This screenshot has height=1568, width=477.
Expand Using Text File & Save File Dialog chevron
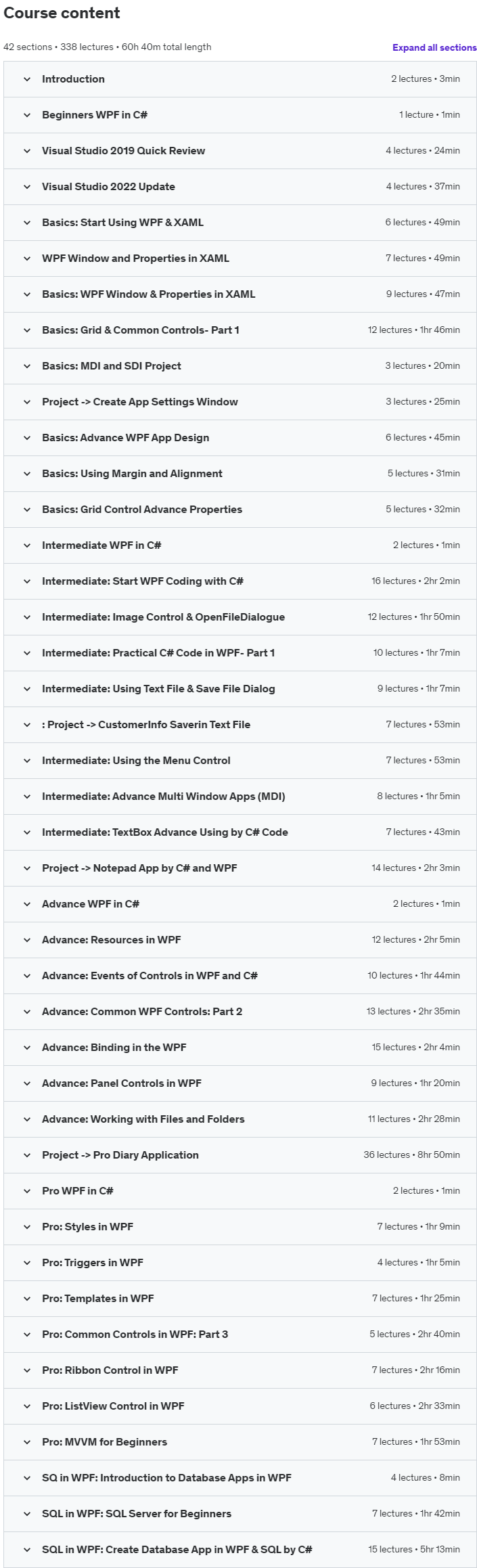coord(27,689)
